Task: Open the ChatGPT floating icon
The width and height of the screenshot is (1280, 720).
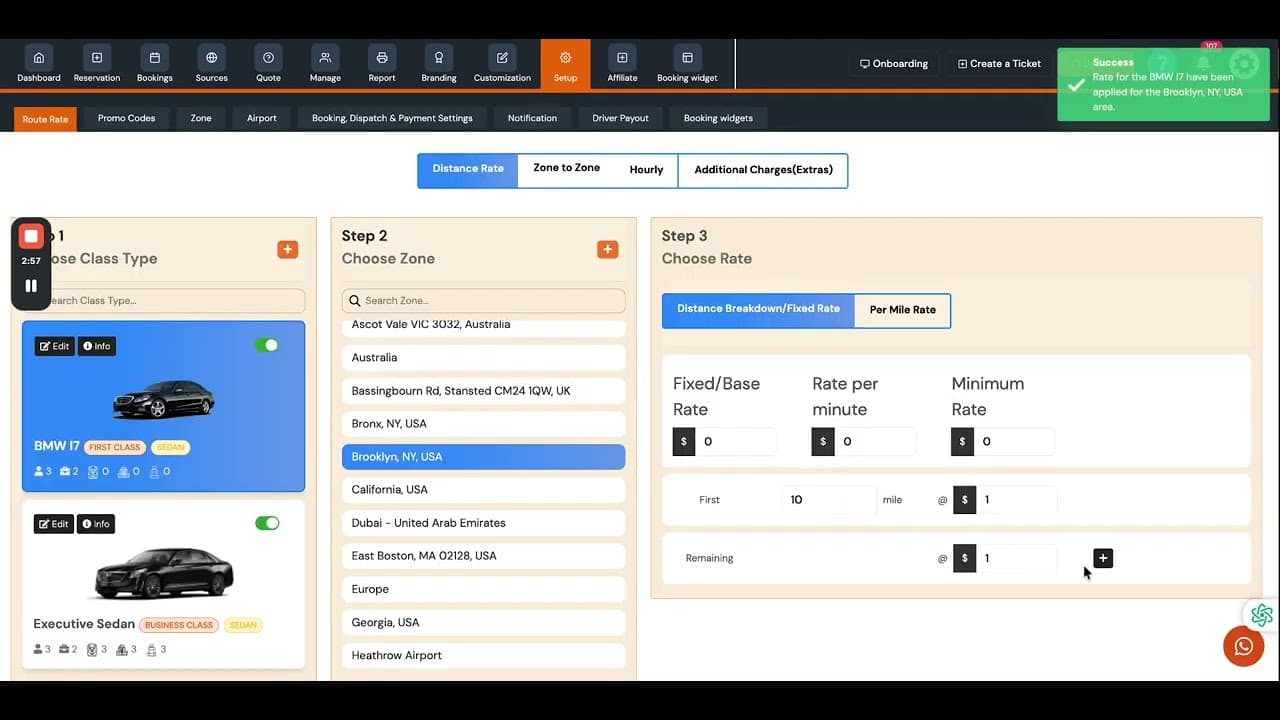Action: coord(1261,615)
